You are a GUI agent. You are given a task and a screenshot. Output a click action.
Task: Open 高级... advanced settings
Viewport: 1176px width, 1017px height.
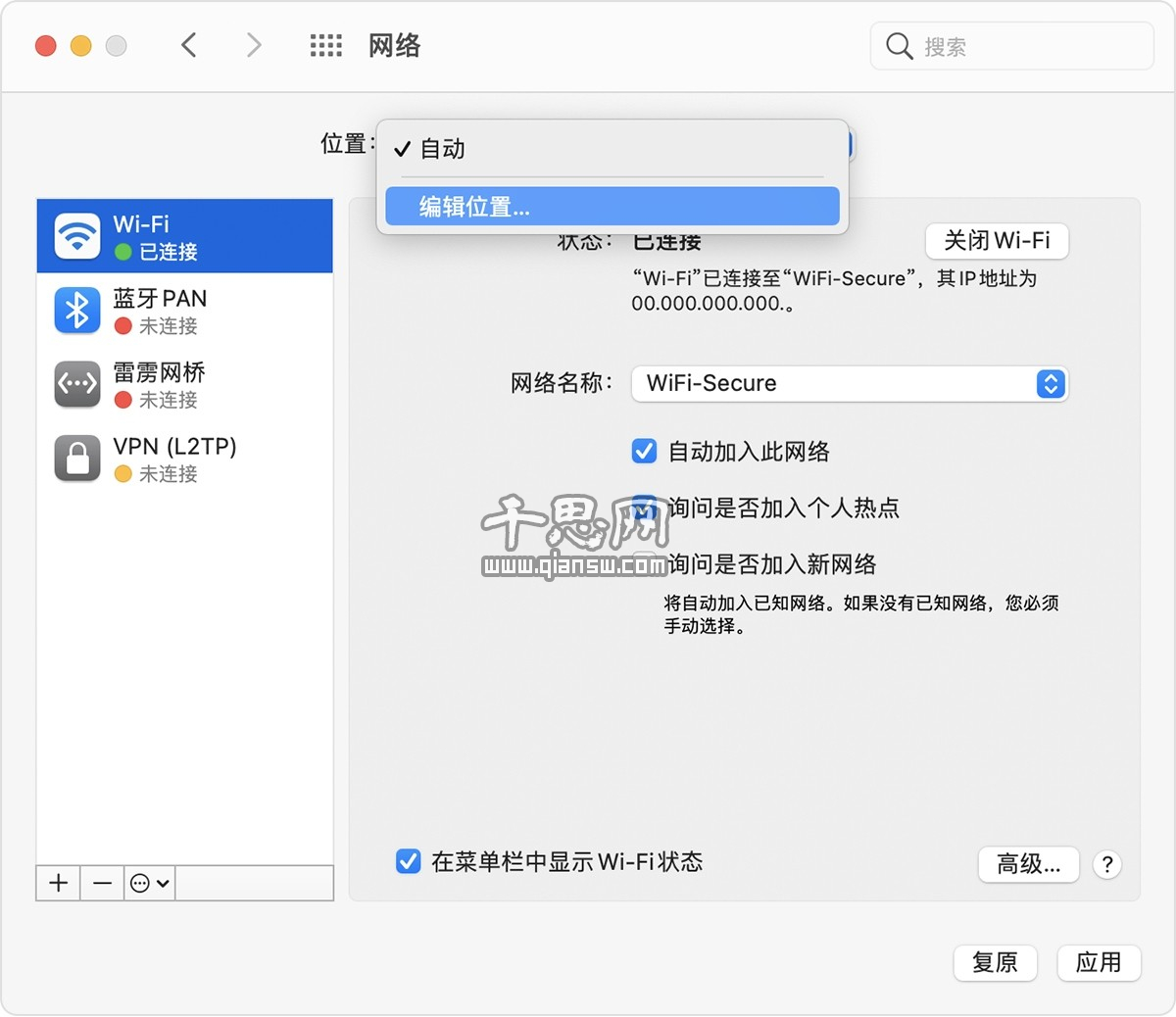[x=1028, y=864]
